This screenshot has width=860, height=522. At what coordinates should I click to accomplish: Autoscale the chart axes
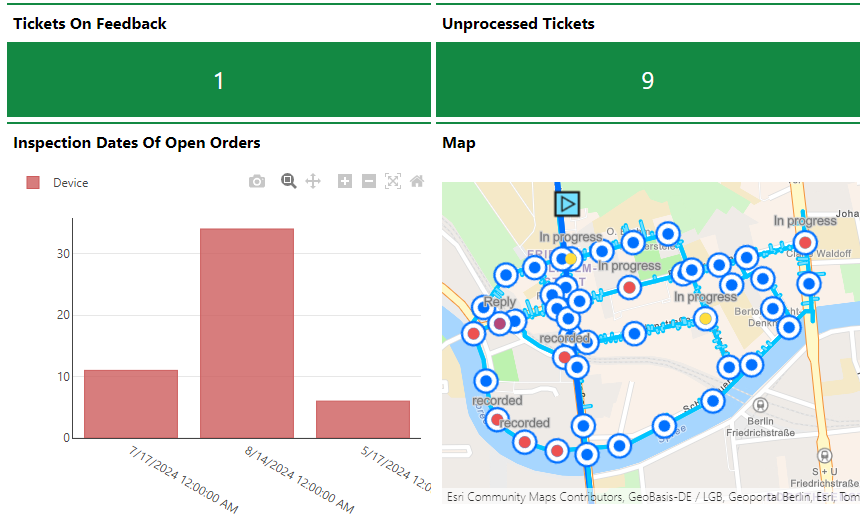(393, 181)
